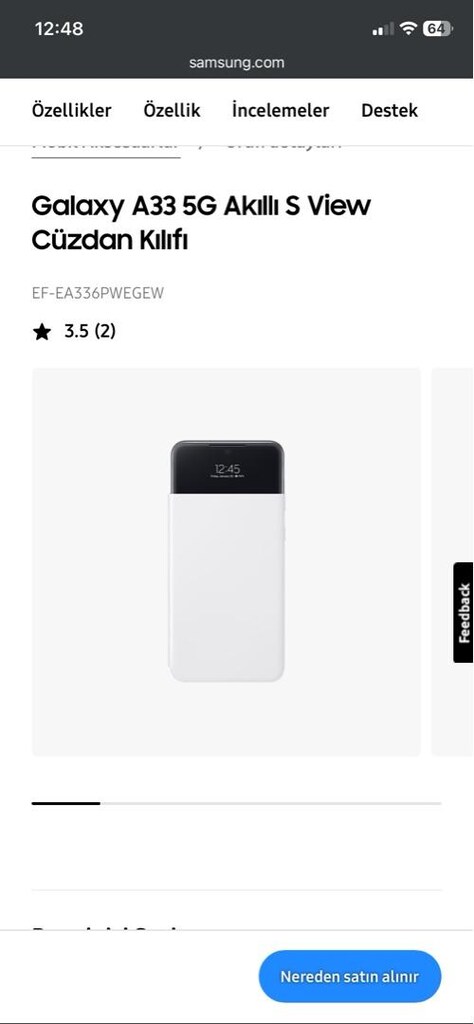Tap the 12:45 phone screen in product image

pyautogui.click(x=227, y=468)
